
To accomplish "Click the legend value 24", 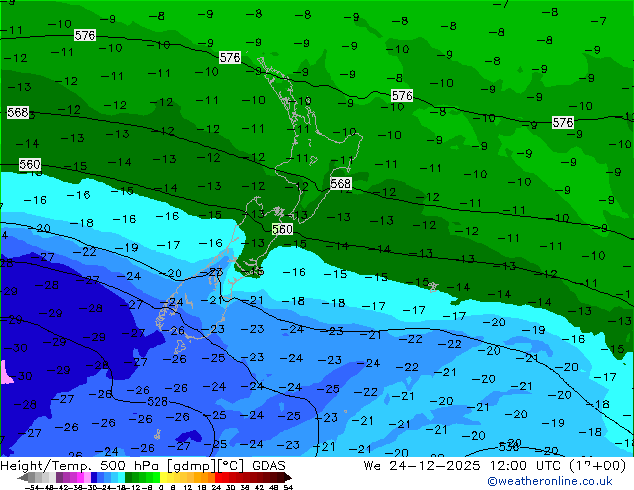I will tap(216, 487).
